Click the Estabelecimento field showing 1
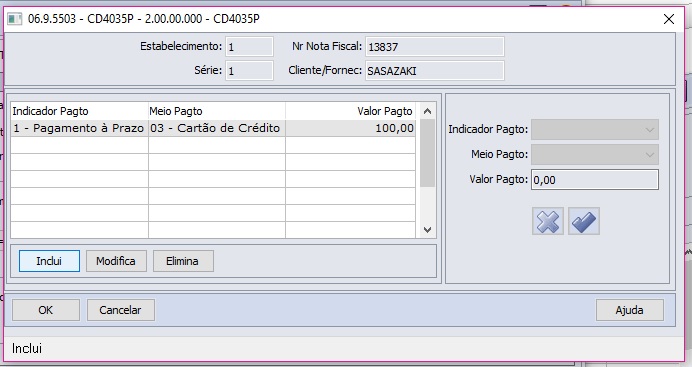 249,47
